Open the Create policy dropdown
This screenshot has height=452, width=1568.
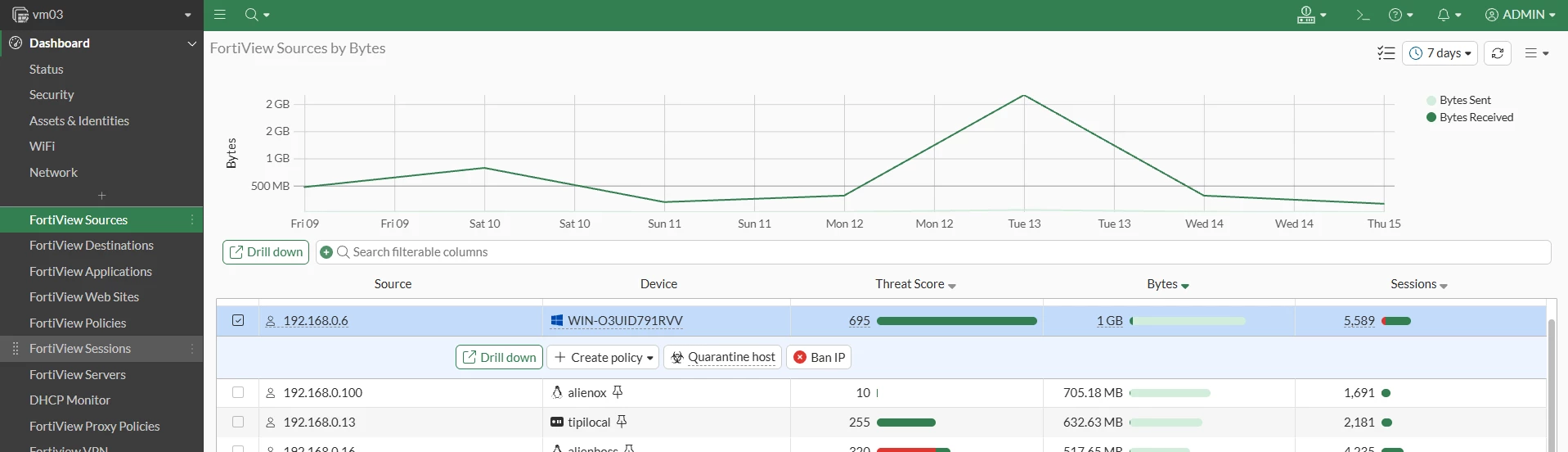[603, 357]
